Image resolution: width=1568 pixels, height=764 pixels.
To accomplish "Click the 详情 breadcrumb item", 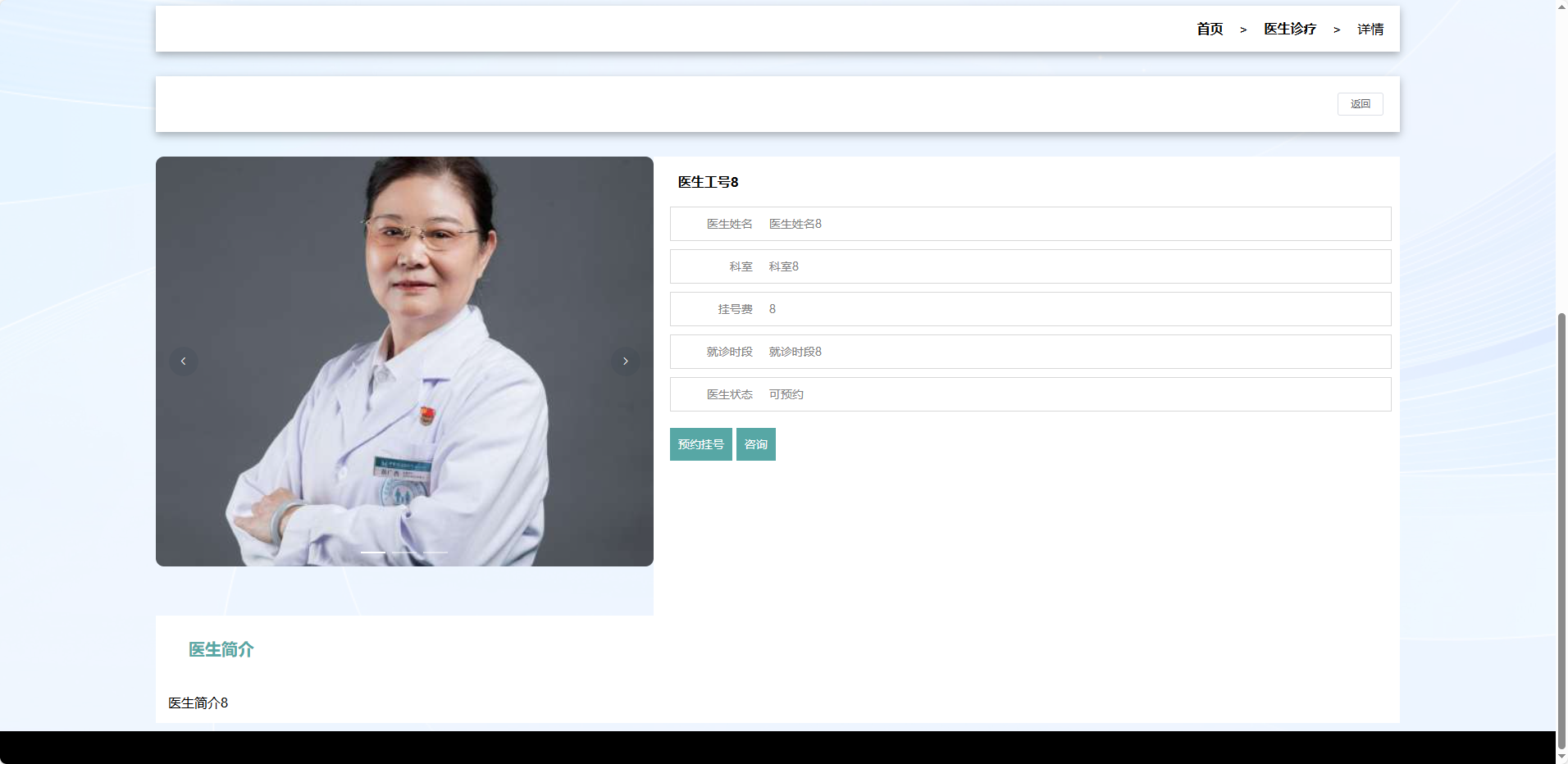I will pos(1370,30).
